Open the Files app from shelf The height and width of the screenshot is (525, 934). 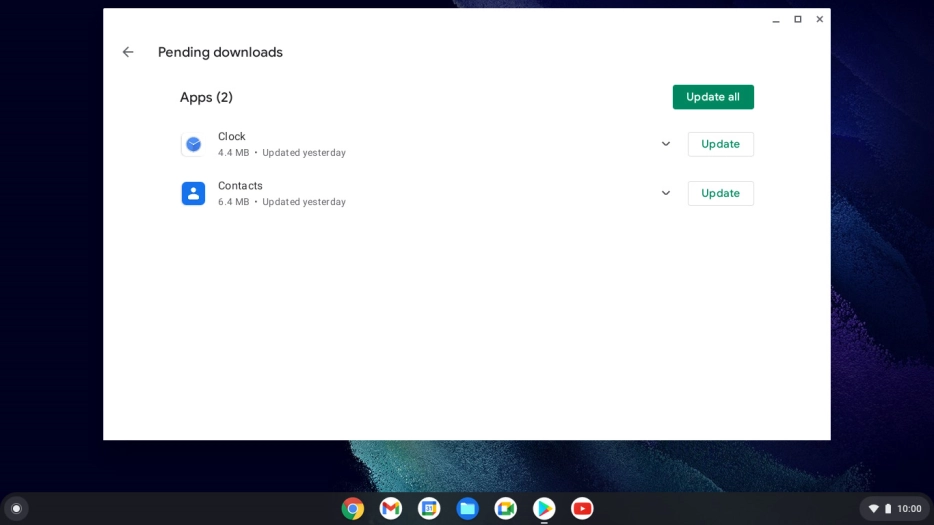tap(468, 508)
